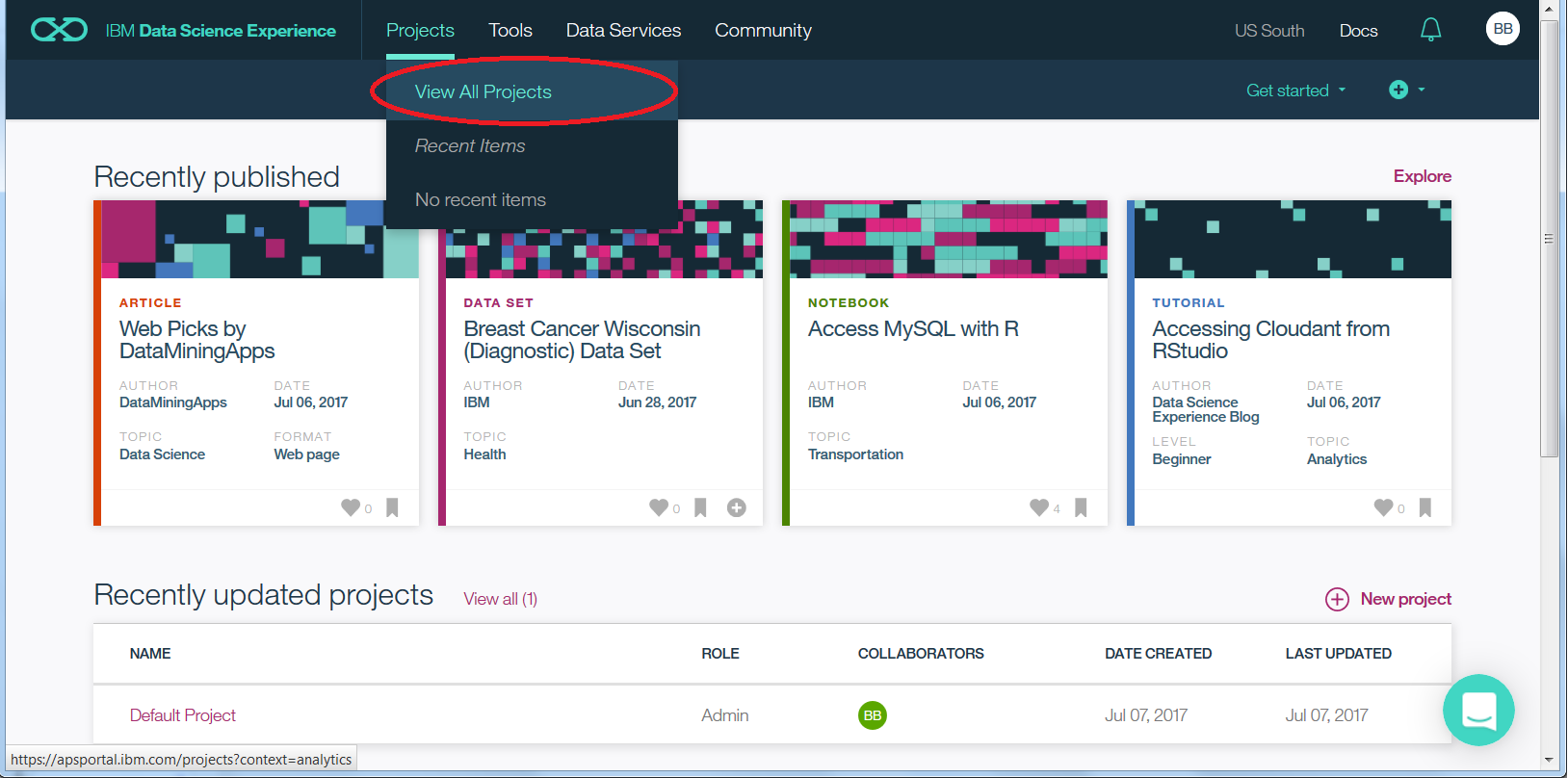Click the Explore link
1568x778 pixels.
tap(1422, 176)
